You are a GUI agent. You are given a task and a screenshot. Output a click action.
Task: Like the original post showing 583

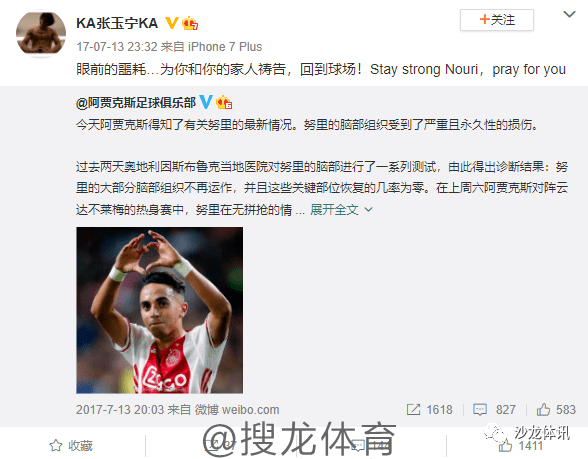click(543, 410)
